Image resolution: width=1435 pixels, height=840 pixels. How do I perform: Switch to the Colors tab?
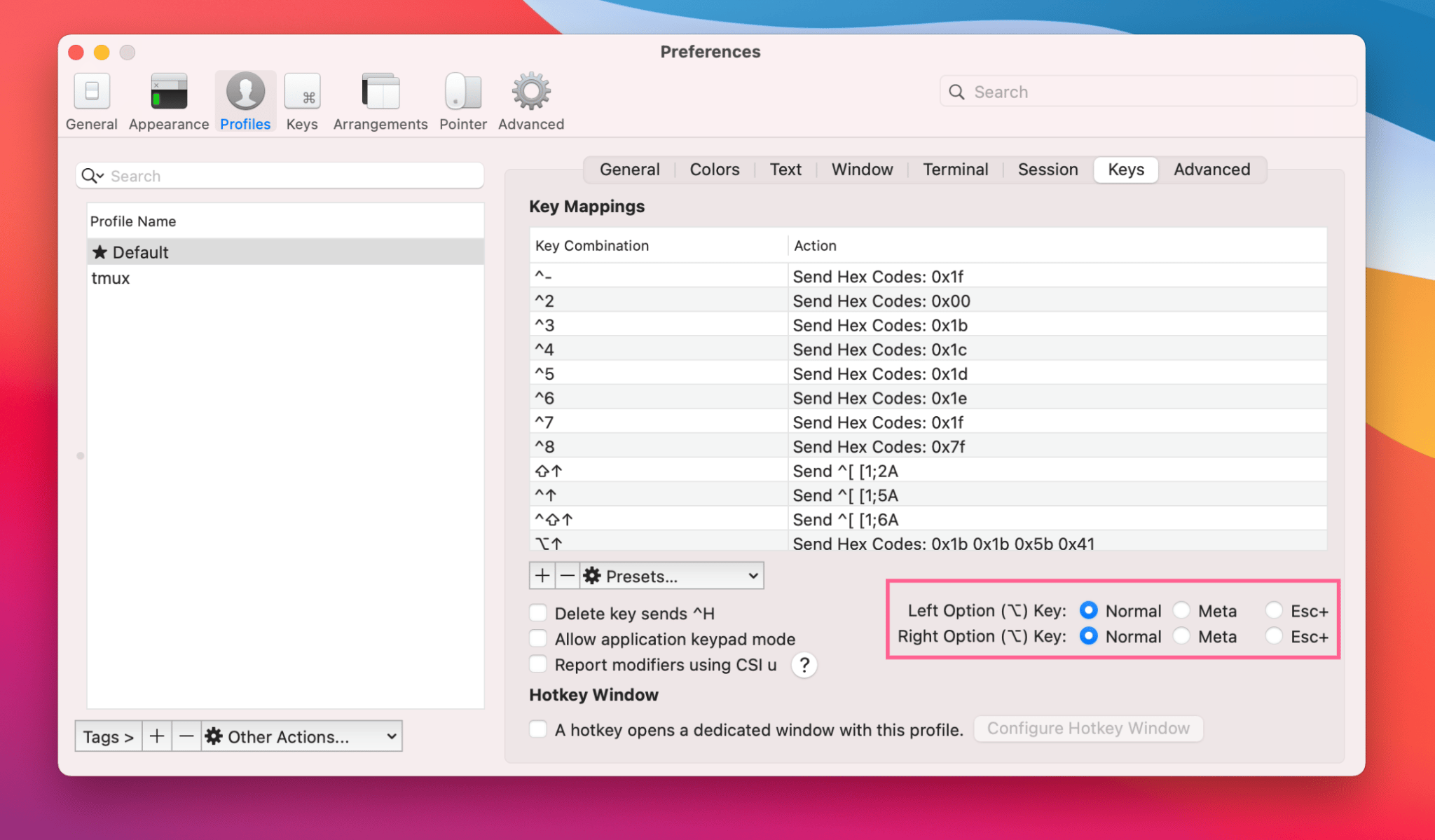[x=714, y=170]
